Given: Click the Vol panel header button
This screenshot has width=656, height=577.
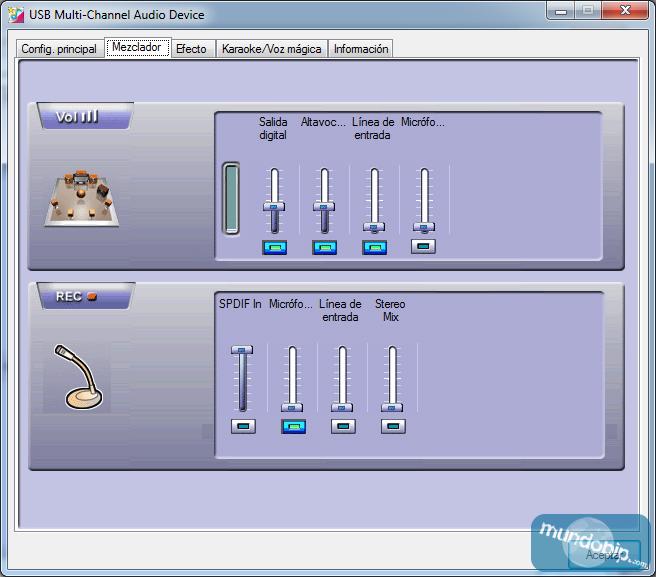Looking at the screenshot, I should click(x=85, y=116).
